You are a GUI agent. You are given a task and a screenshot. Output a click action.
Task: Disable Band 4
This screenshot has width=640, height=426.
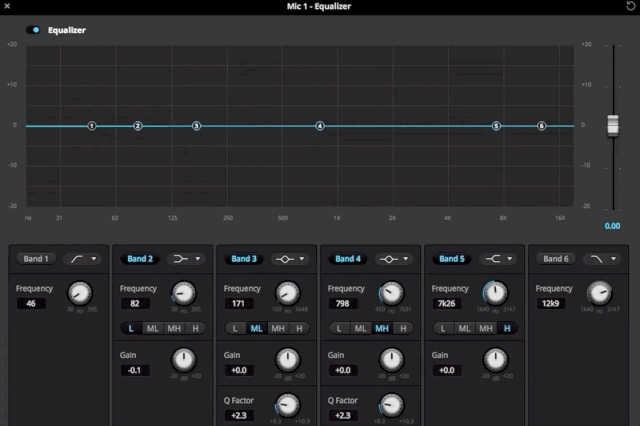click(x=348, y=259)
